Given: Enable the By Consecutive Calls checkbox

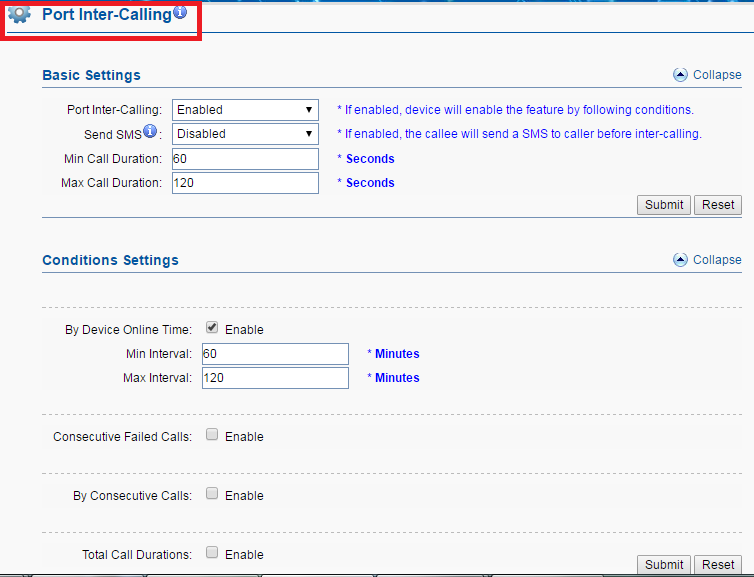Looking at the screenshot, I should [212, 494].
